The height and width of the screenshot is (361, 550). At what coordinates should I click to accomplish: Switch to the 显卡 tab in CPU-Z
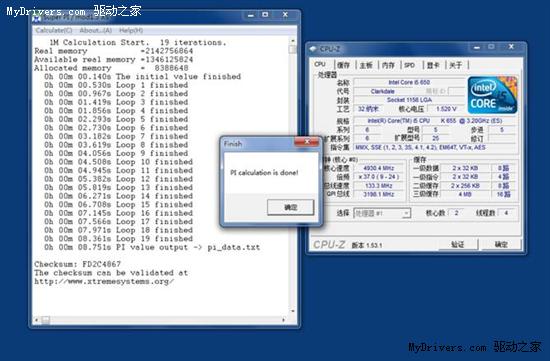(433, 65)
